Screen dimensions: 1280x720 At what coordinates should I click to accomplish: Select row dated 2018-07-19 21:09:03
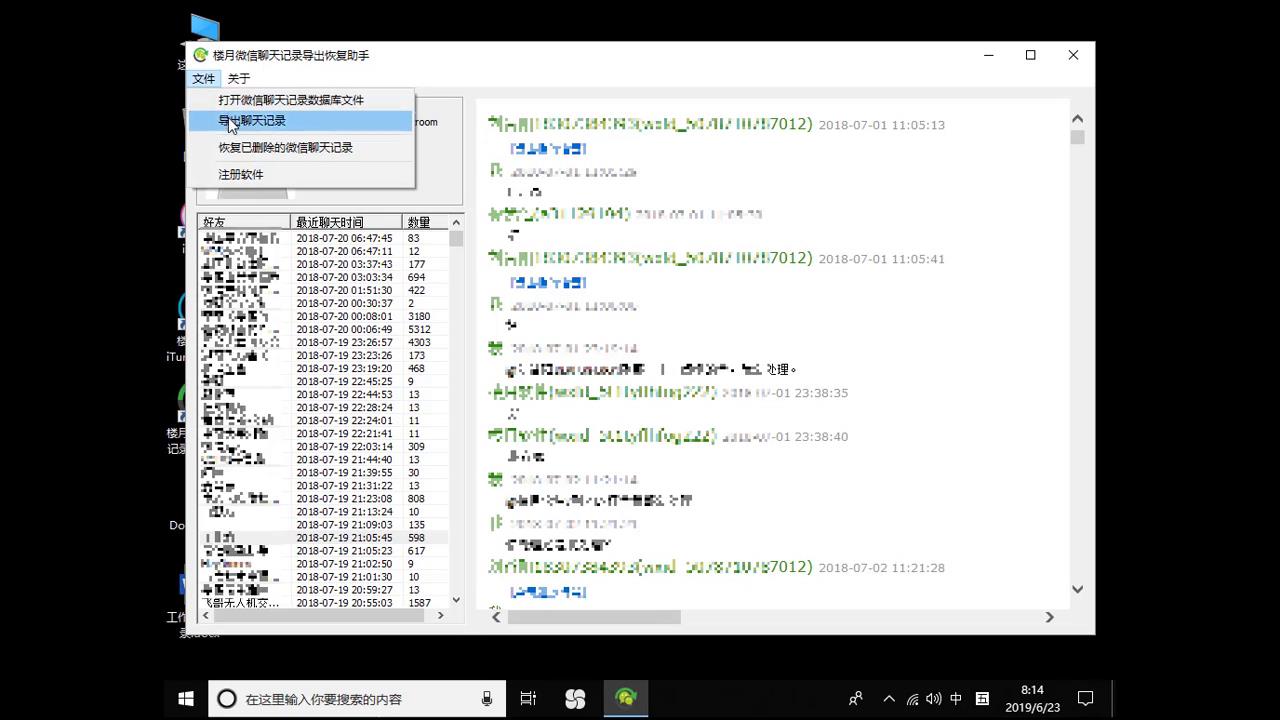click(323, 525)
